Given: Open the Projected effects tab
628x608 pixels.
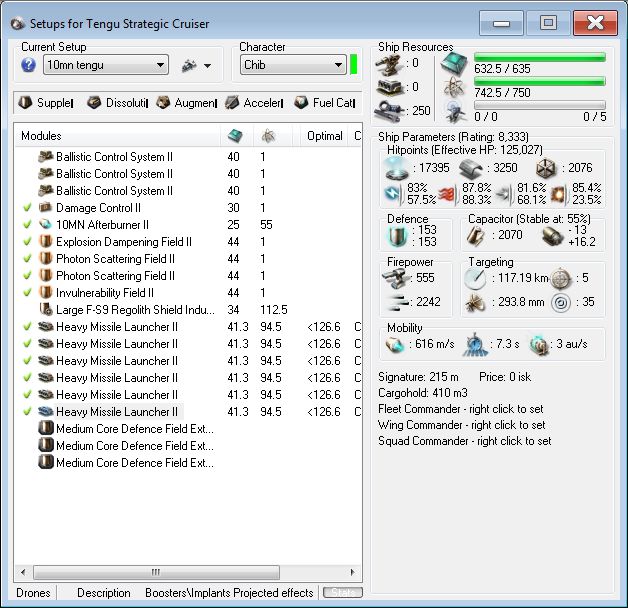Looking at the screenshot, I should [274, 593].
